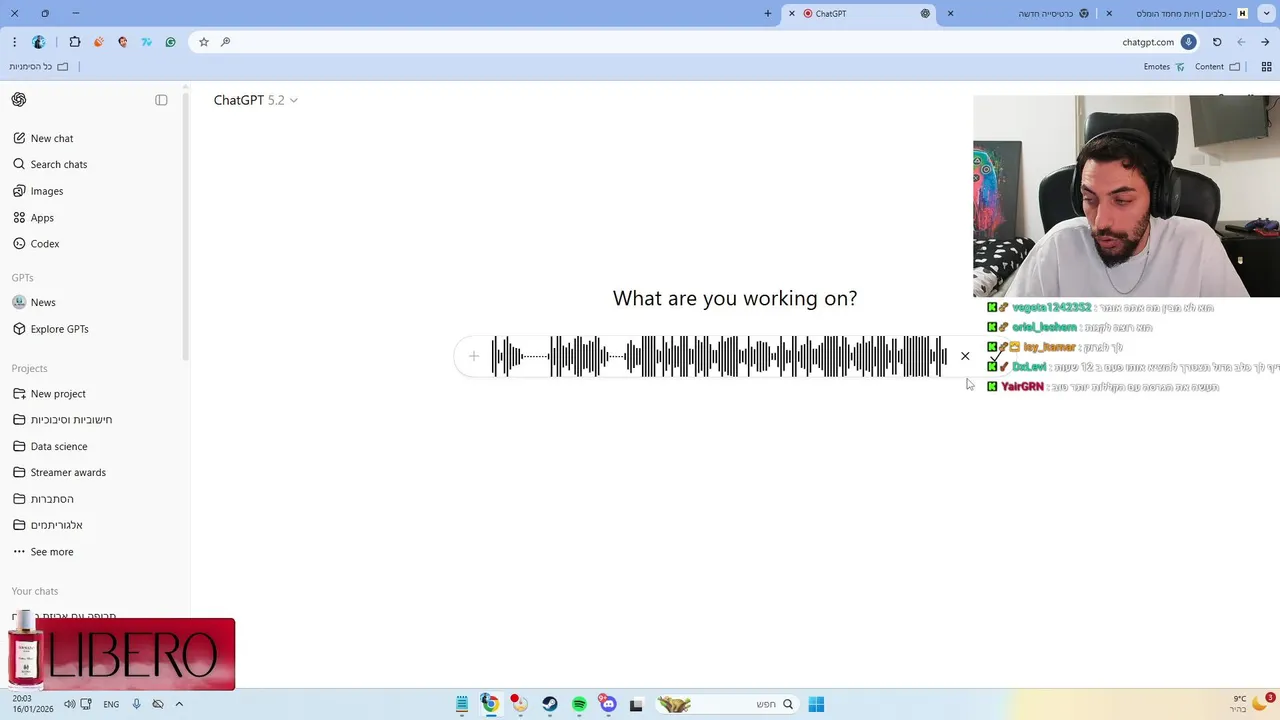Click the 7TV extension icon
This screenshot has height=720, width=1280.
coord(147,42)
